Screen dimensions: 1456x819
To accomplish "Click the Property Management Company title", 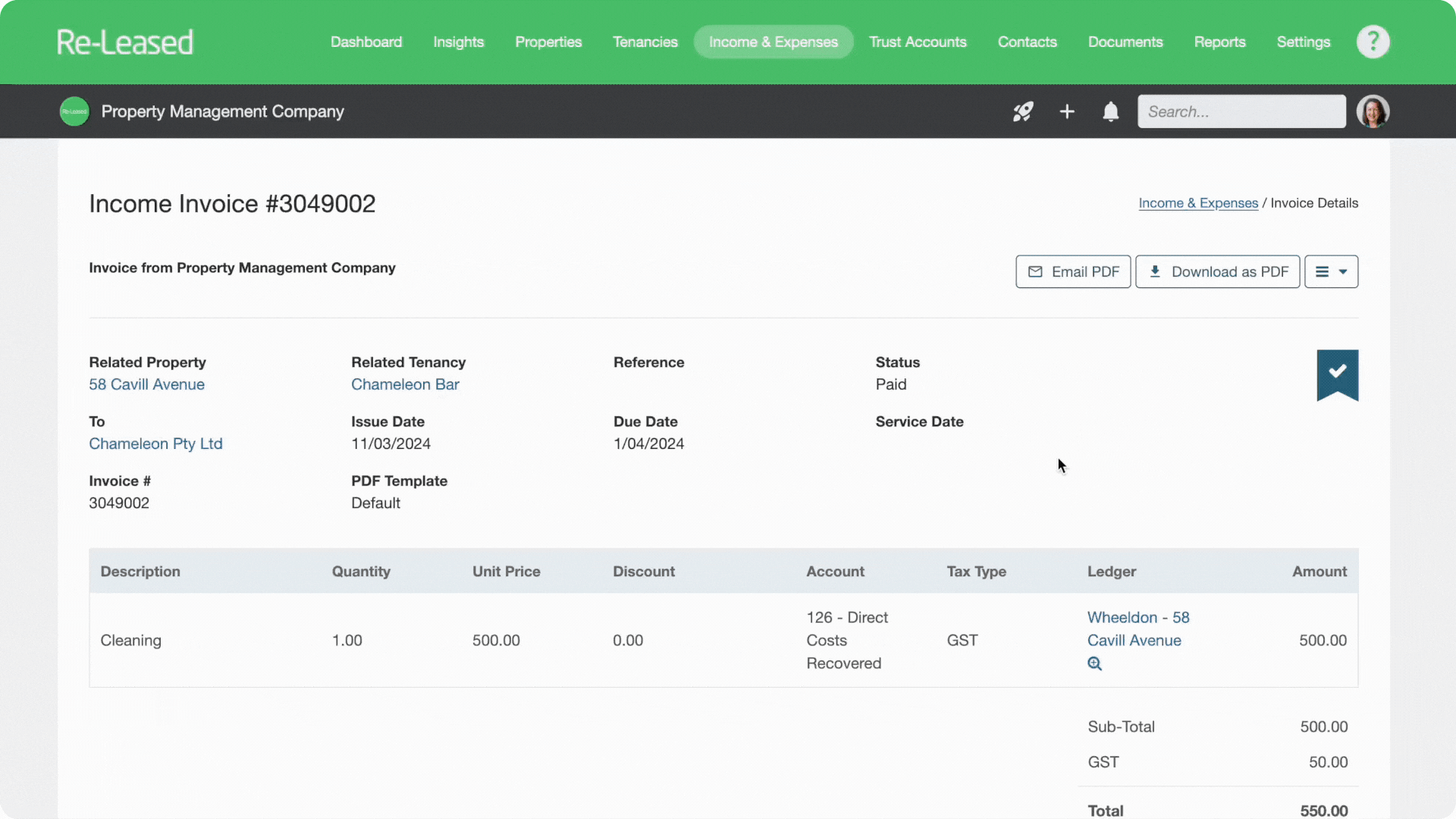I will pyautogui.click(x=222, y=111).
